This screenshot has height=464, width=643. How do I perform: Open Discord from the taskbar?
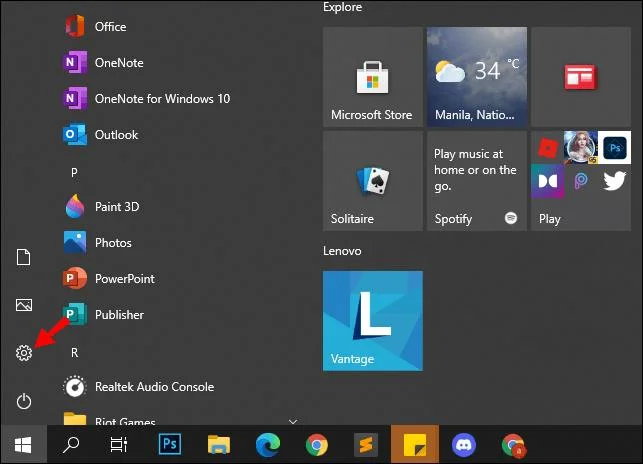(x=464, y=445)
